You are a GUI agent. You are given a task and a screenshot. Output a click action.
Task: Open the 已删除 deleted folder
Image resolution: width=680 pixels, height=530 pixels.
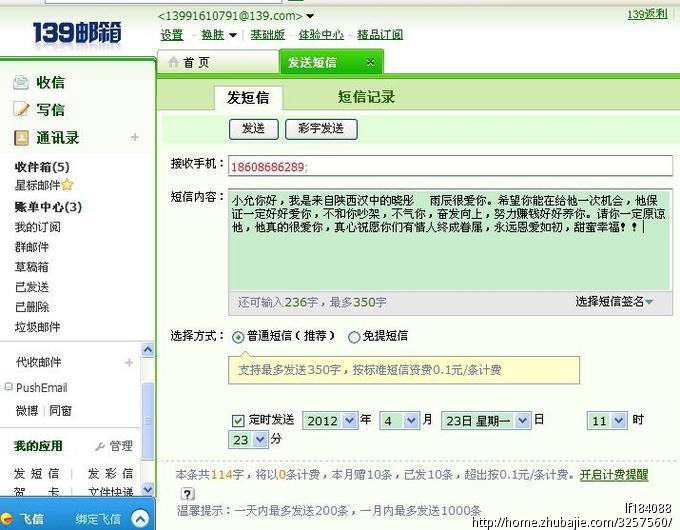coord(32,307)
